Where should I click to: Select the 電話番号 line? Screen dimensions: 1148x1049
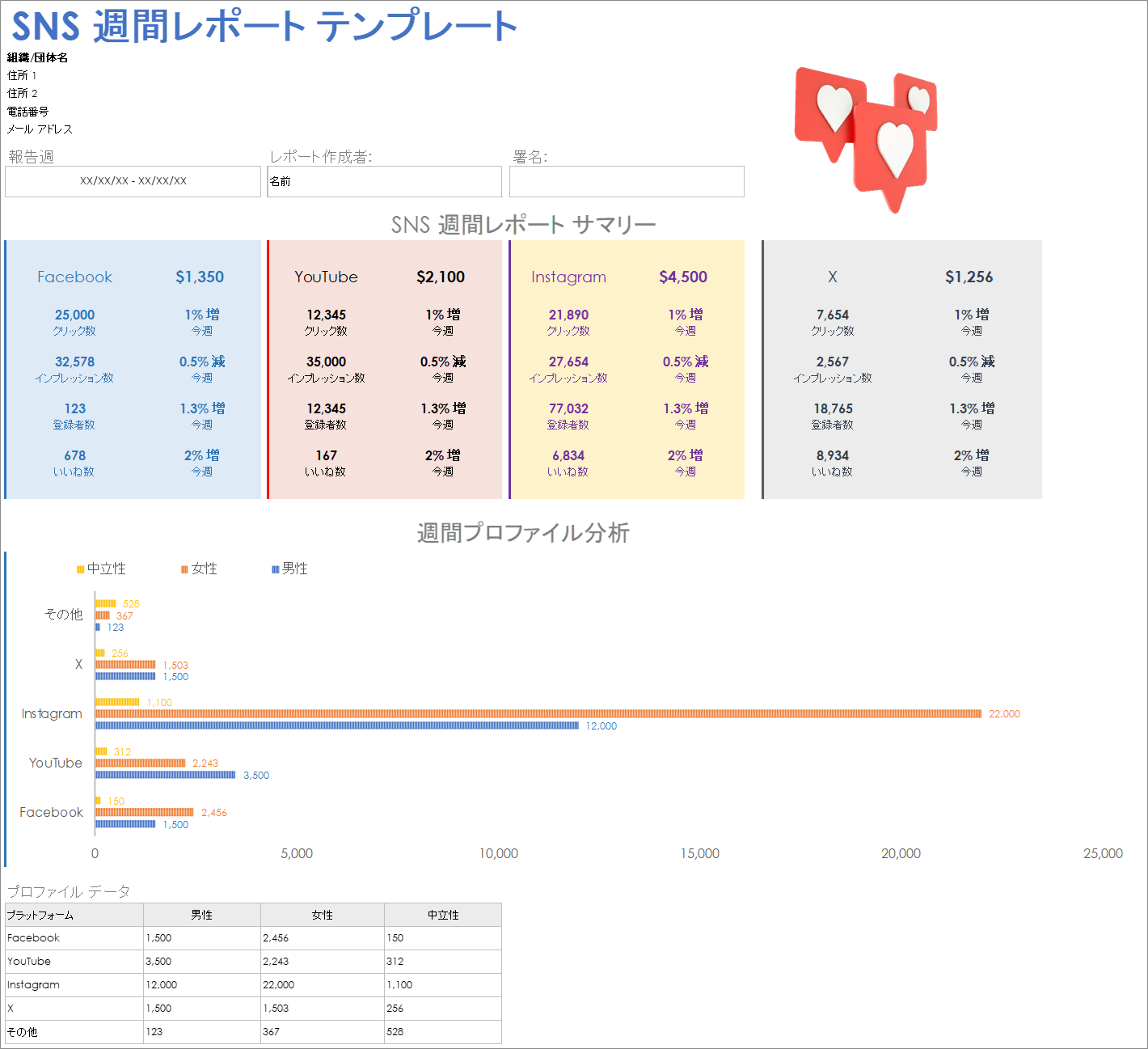coord(27,112)
